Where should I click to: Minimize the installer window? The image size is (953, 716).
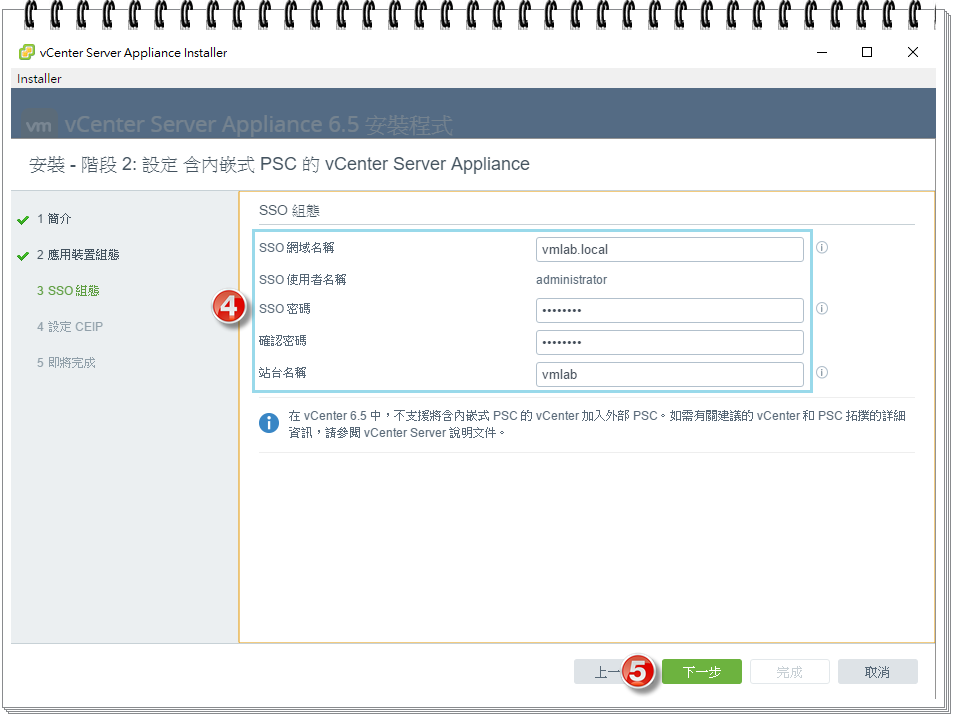pyautogui.click(x=822, y=52)
